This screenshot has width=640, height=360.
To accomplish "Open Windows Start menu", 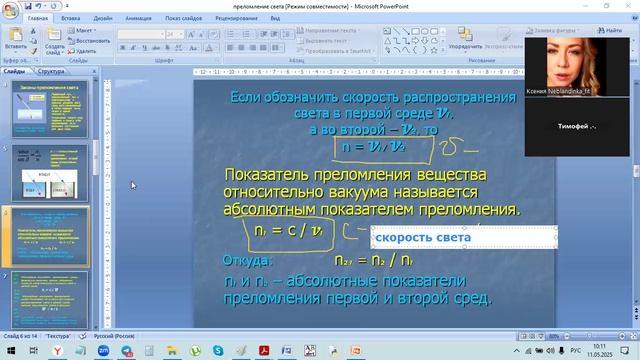I will [x=11, y=351].
